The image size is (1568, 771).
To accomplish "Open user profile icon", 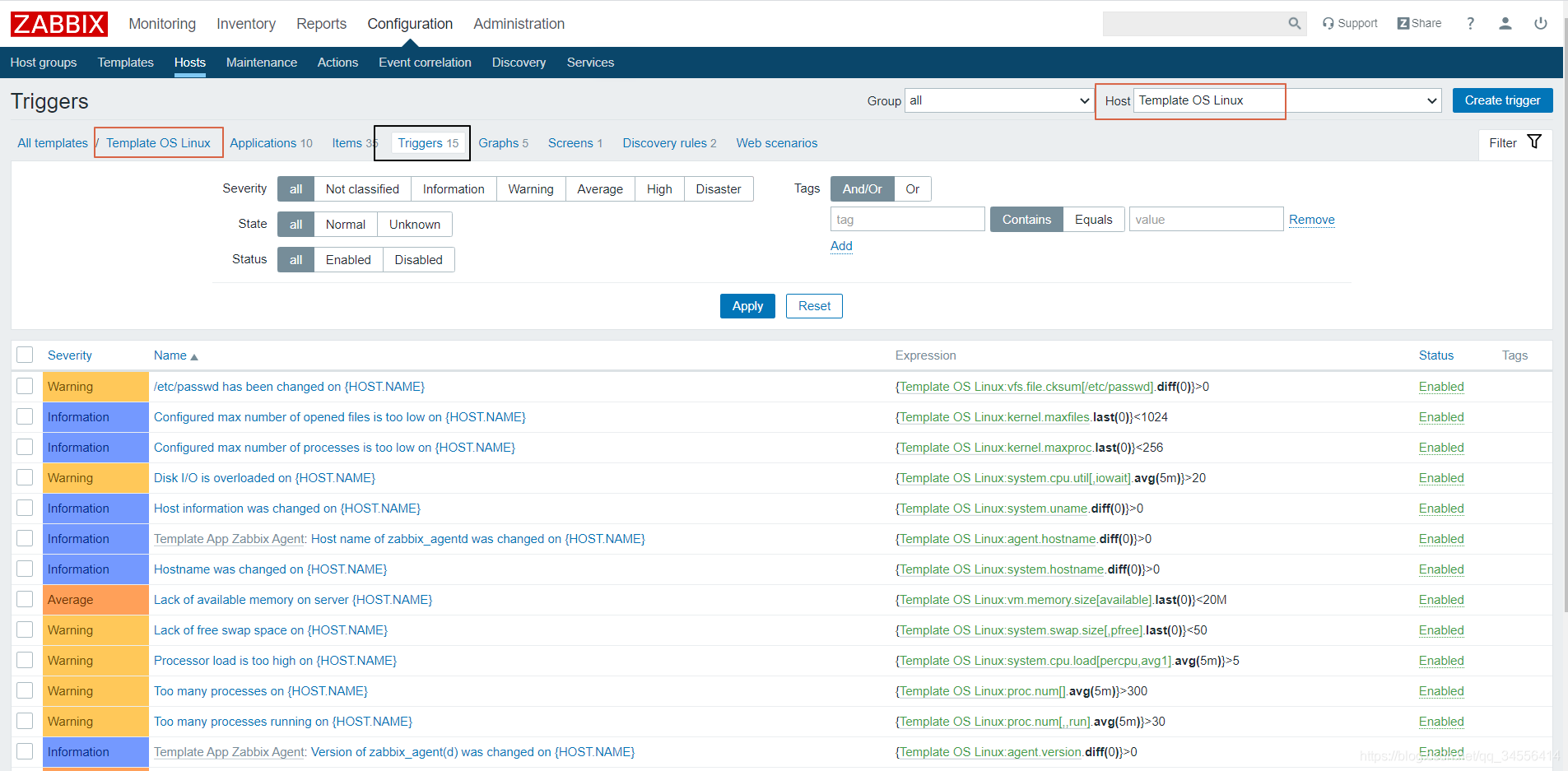I will (x=1505, y=23).
